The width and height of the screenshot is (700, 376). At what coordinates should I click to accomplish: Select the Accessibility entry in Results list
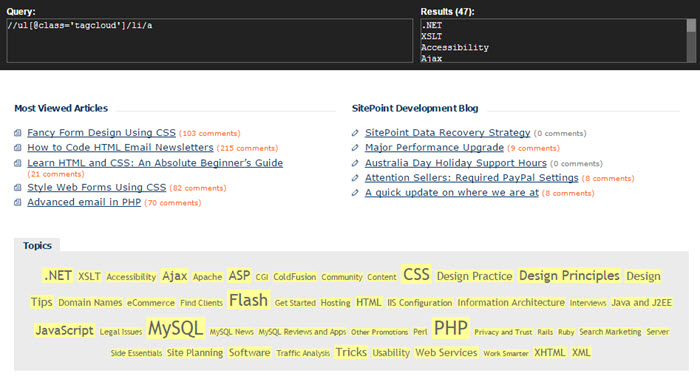(x=455, y=47)
